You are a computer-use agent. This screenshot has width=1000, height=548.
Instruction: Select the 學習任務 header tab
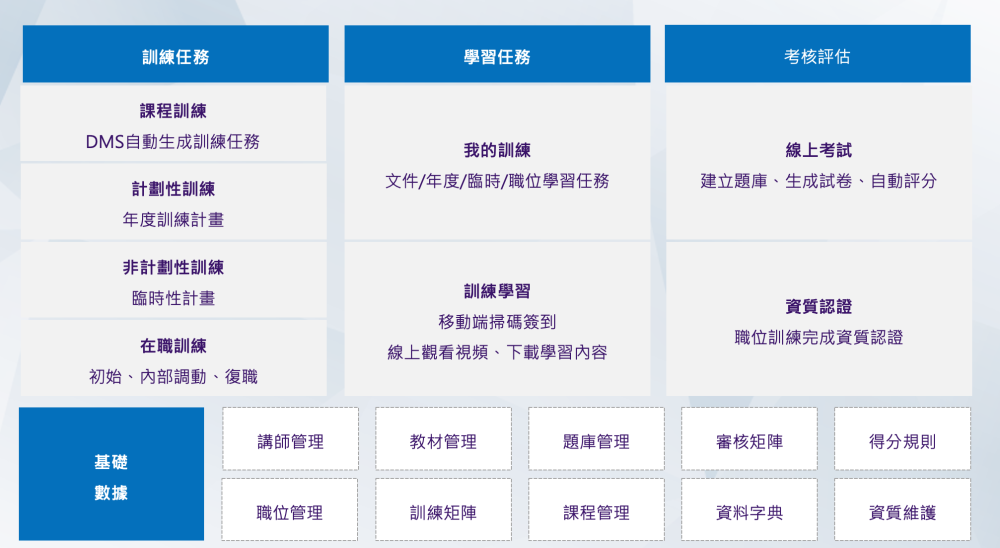497,56
